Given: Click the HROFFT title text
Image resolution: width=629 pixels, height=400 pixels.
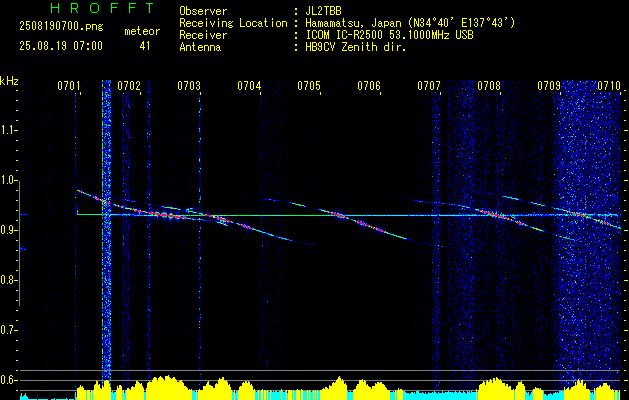Looking at the screenshot, I should tap(102, 8).
